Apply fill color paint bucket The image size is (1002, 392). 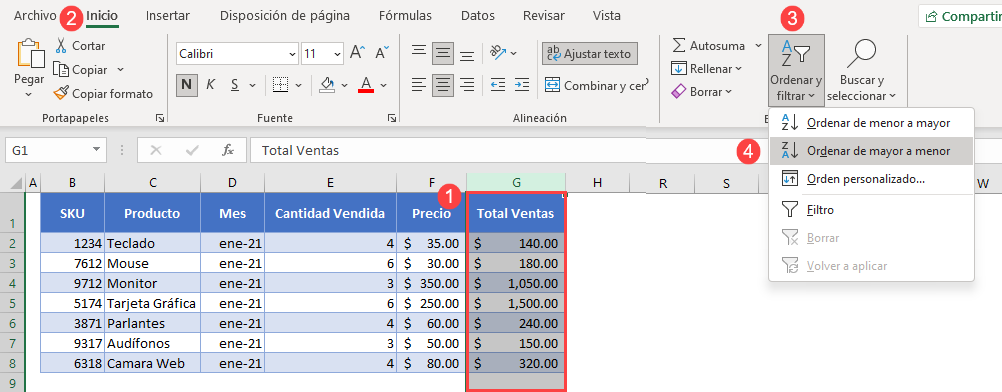tap(327, 84)
